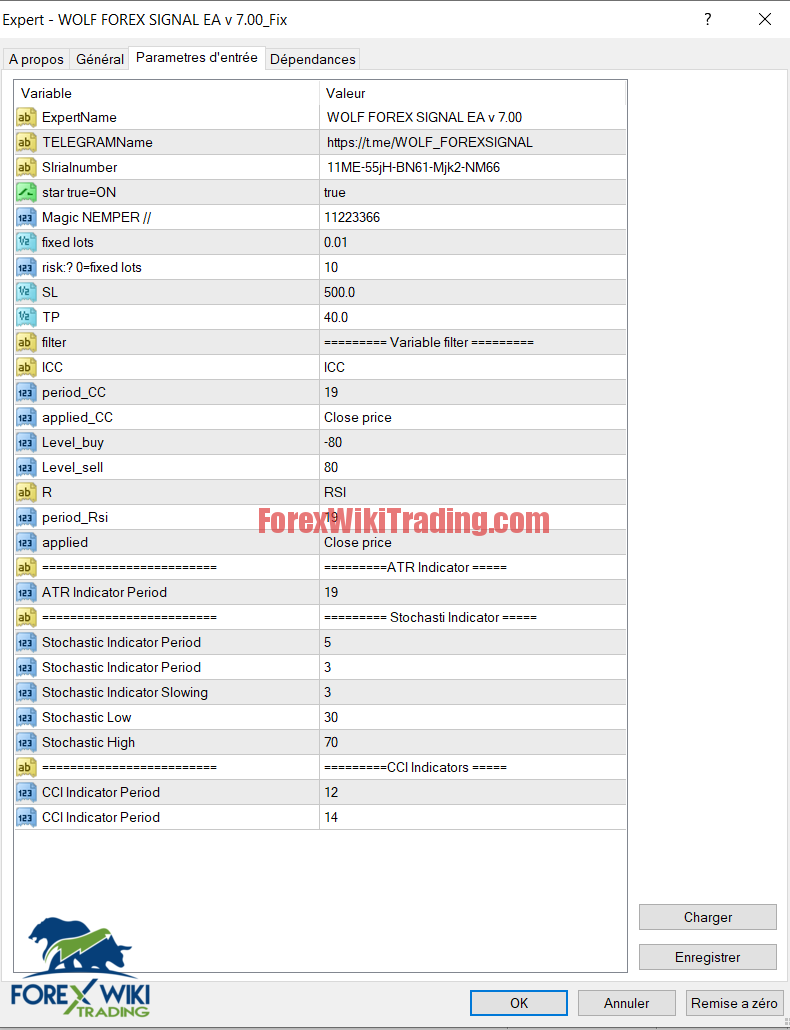Toggle the star true=ON value 'true'
Viewport: 790px width, 1030px height.
(x=473, y=192)
